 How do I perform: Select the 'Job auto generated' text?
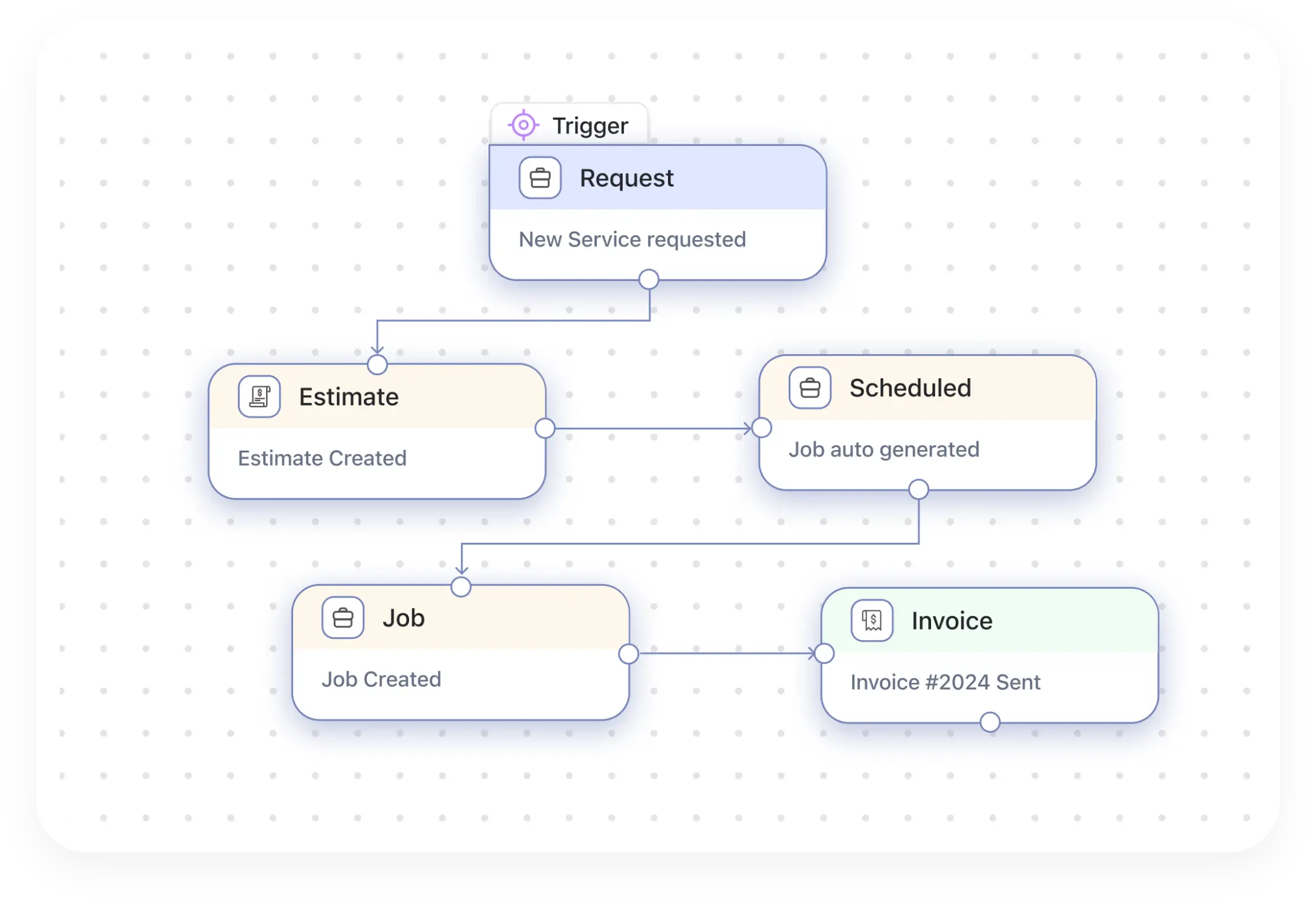coord(883,449)
